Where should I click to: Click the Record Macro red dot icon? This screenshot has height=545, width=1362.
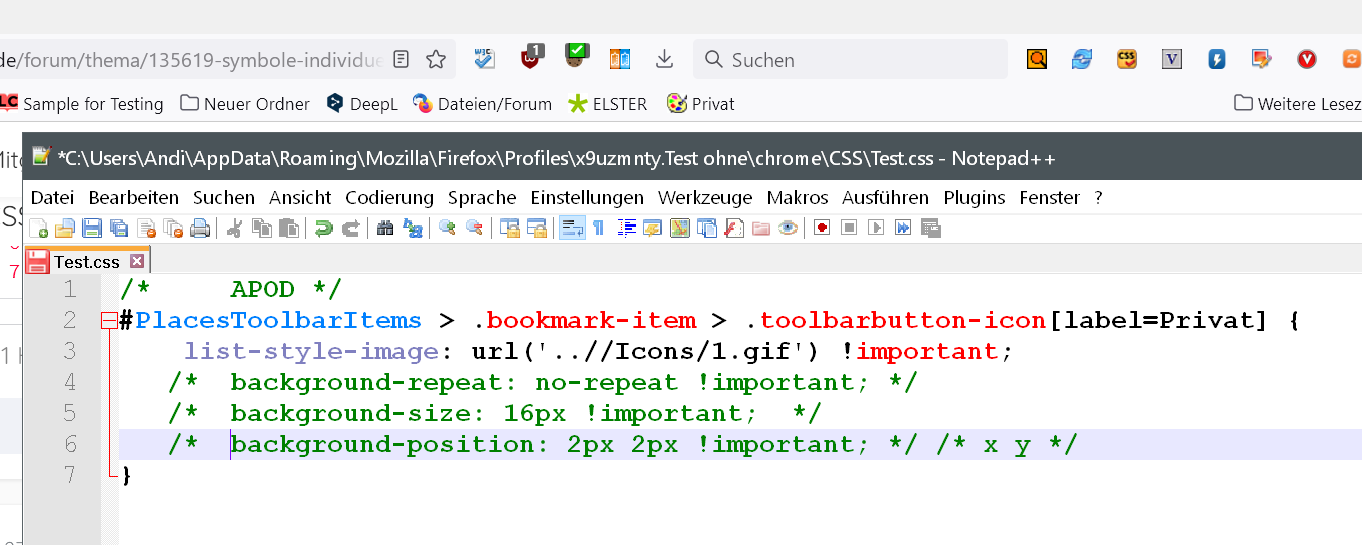coord(822,229)
